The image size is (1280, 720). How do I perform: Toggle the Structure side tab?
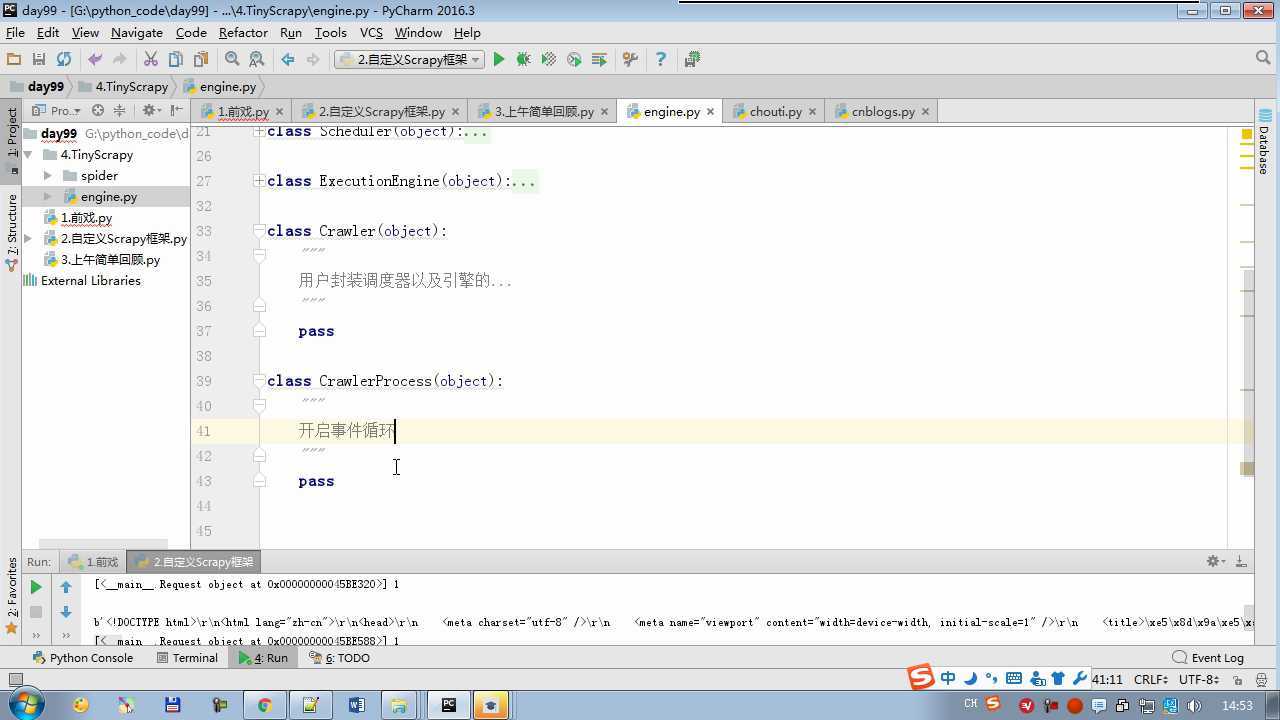[x=11, y=232]
